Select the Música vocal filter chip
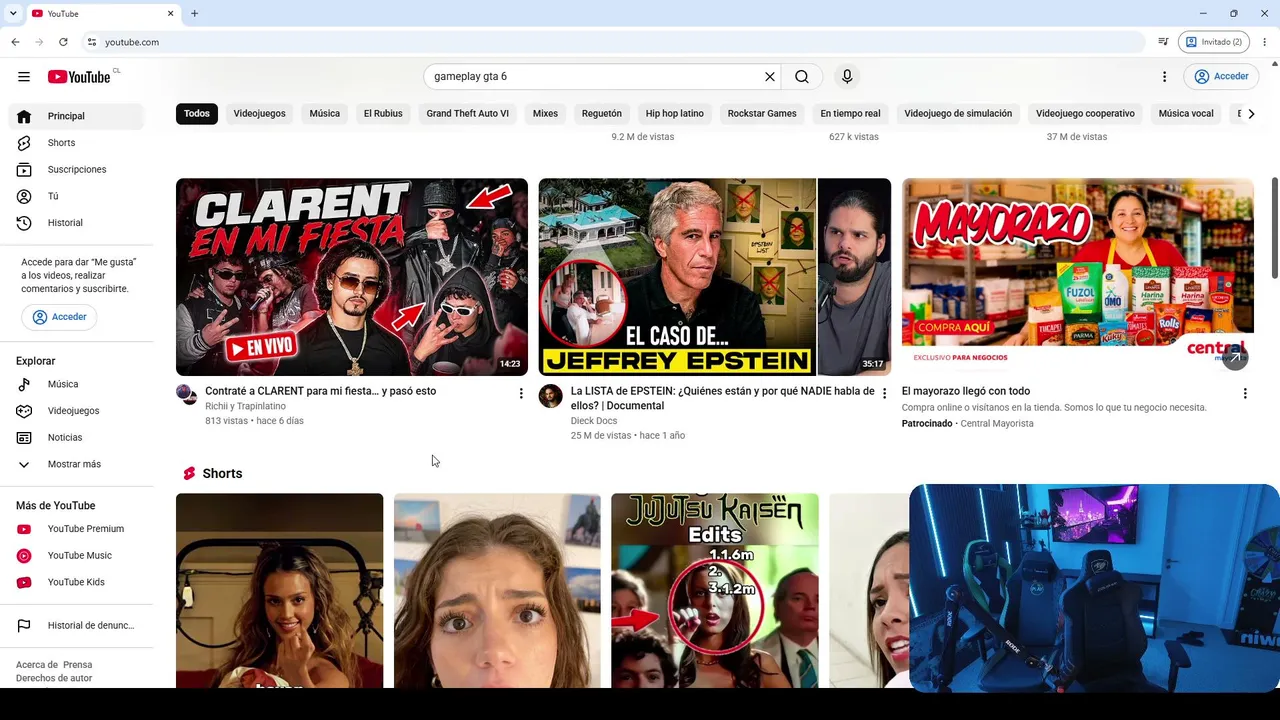1280x720 pixels. click(1186, 114)
